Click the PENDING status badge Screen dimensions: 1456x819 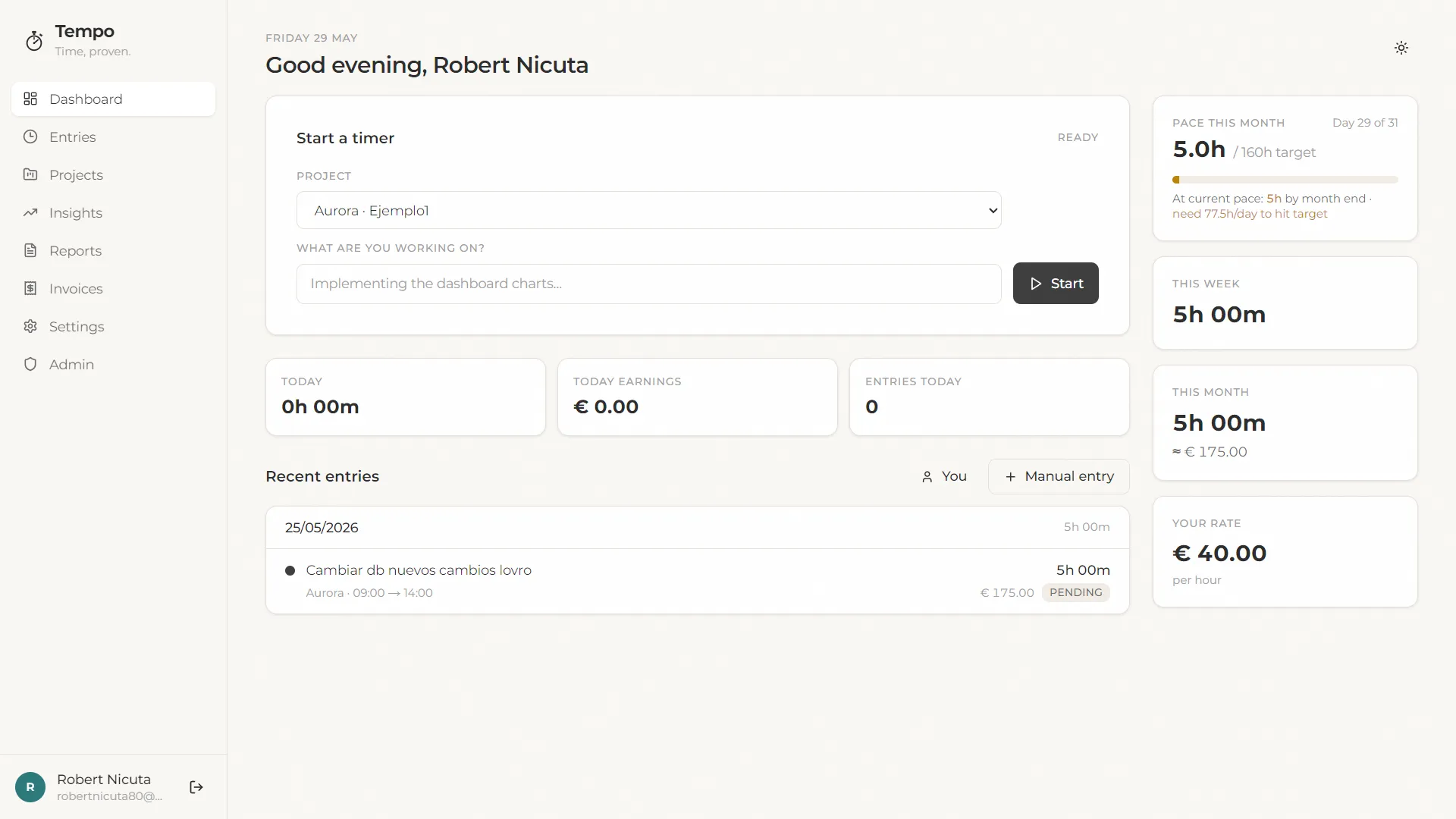[1075, 592]
